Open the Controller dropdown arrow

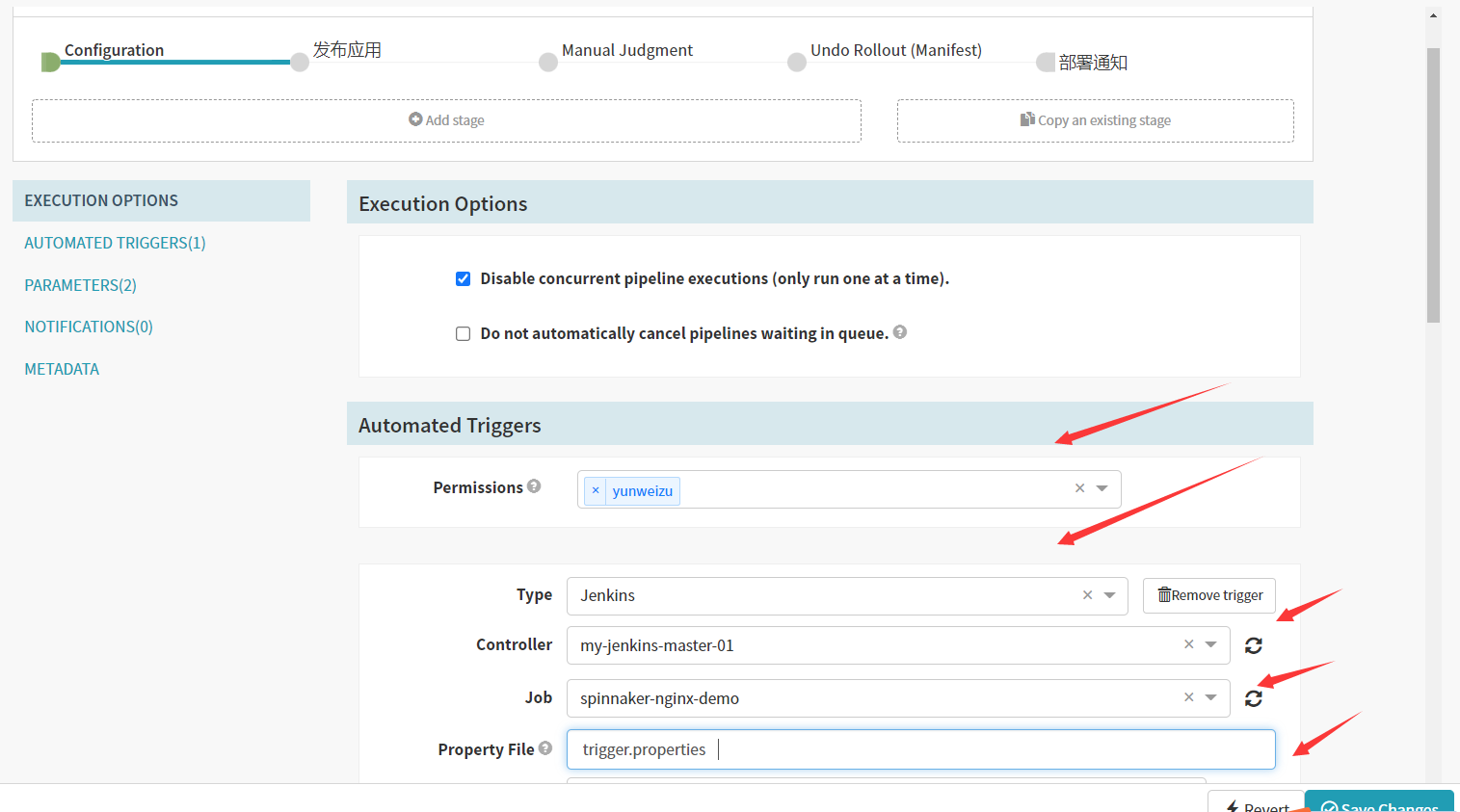1211,644
